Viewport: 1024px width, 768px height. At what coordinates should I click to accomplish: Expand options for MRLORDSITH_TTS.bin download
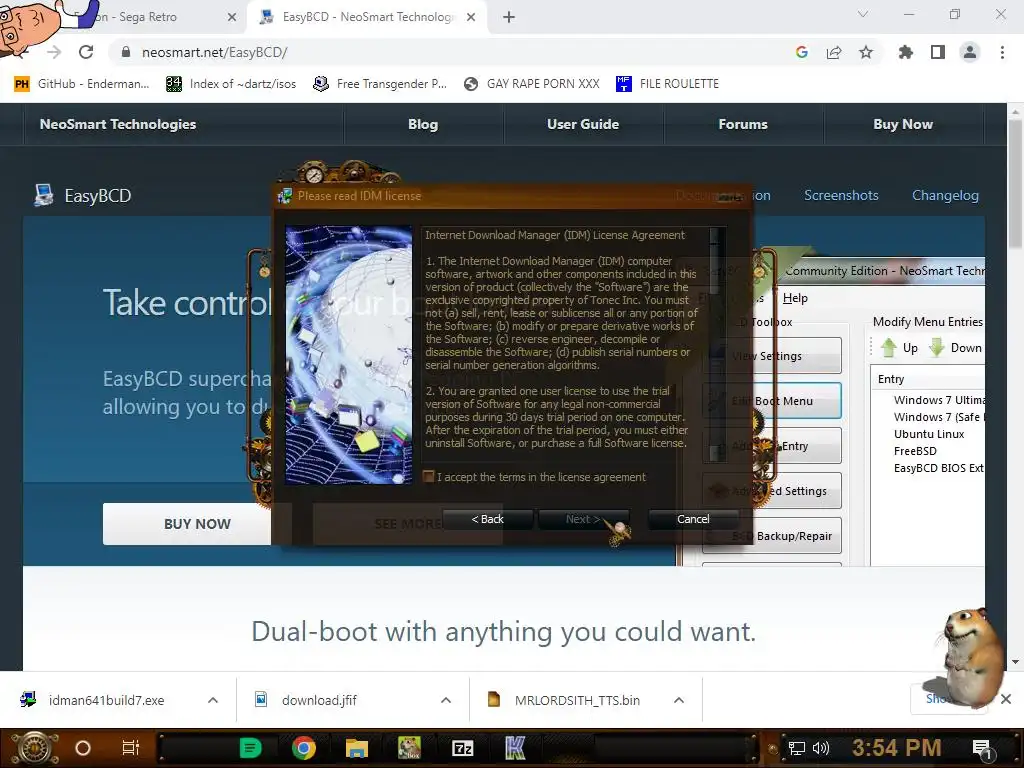(679, 700)
